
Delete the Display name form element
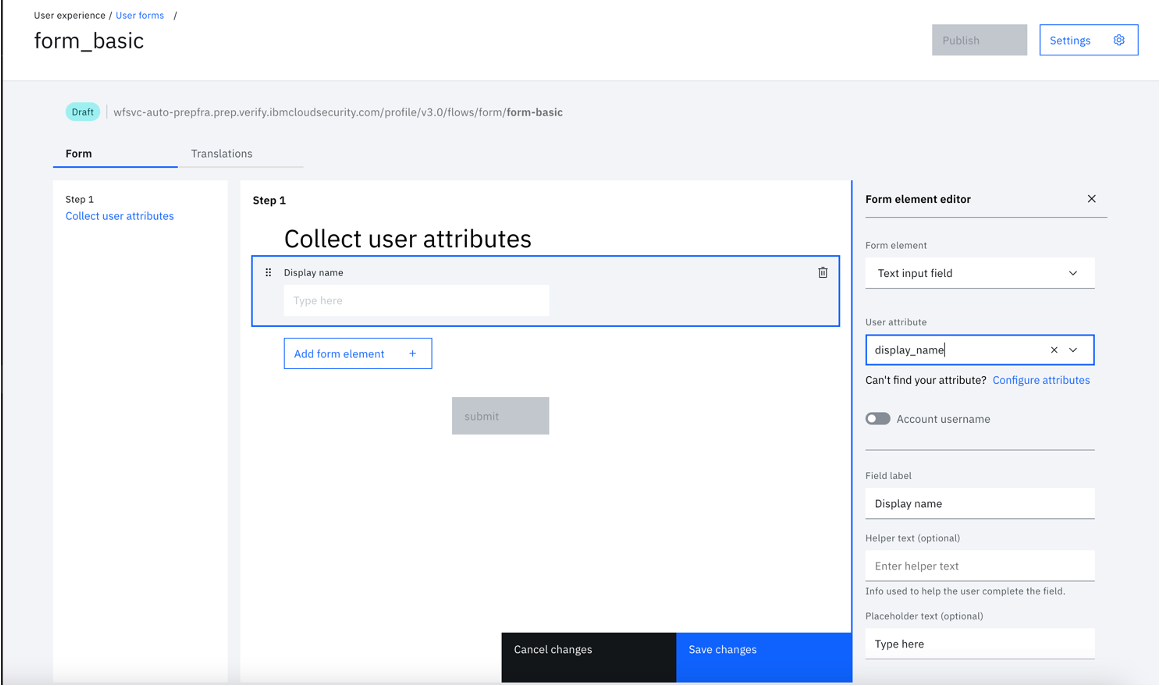pos(823,272)
